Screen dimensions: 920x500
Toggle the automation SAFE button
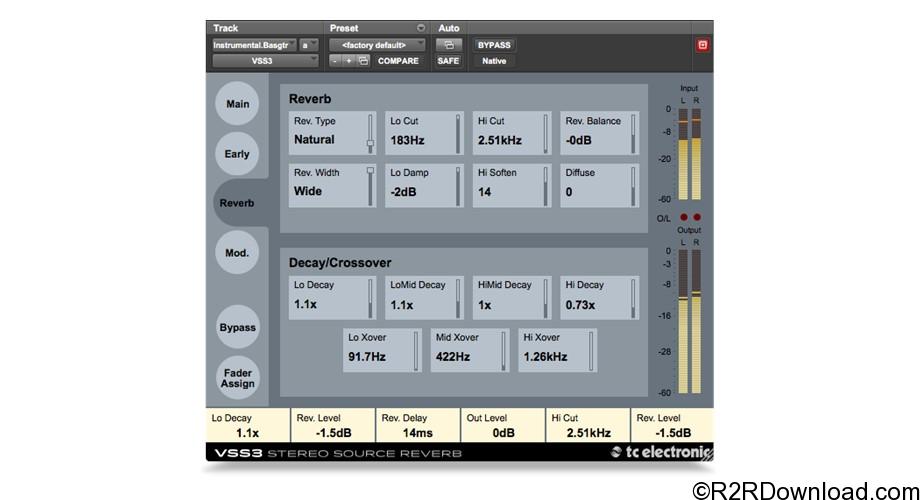(x=448, y=61)
